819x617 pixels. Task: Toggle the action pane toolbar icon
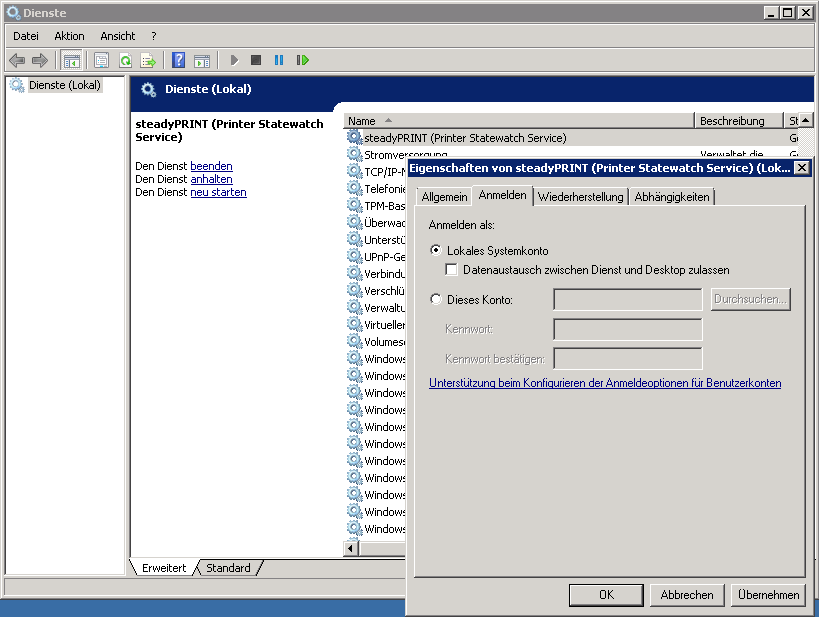pyautogui.click(x=202, y=61)
